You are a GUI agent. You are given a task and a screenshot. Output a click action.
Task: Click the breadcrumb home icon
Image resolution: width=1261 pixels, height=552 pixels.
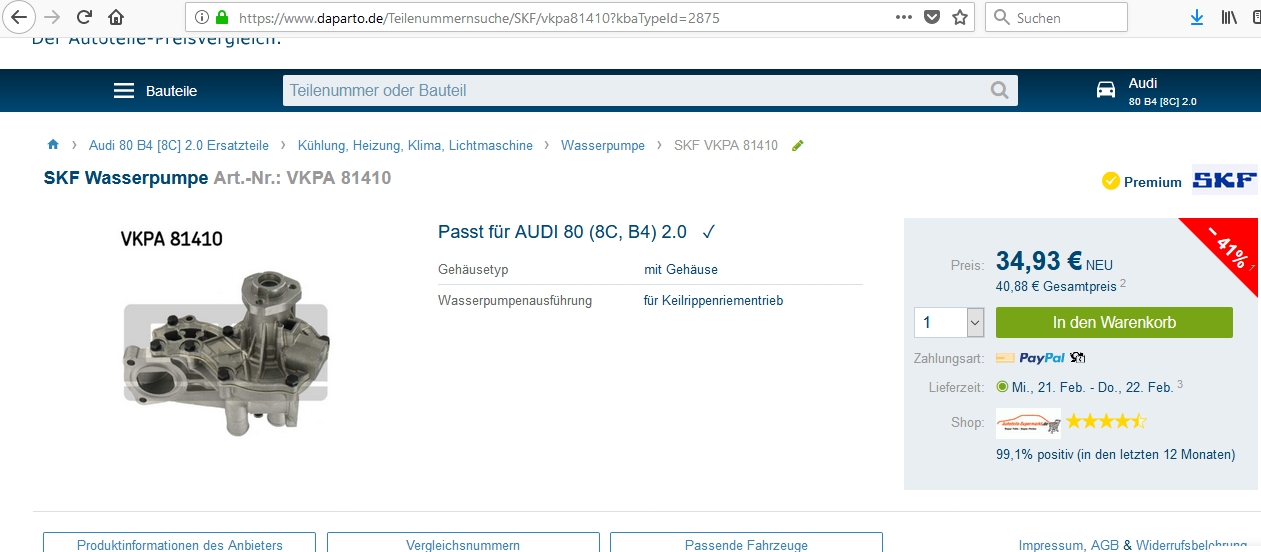pos(53,145)
